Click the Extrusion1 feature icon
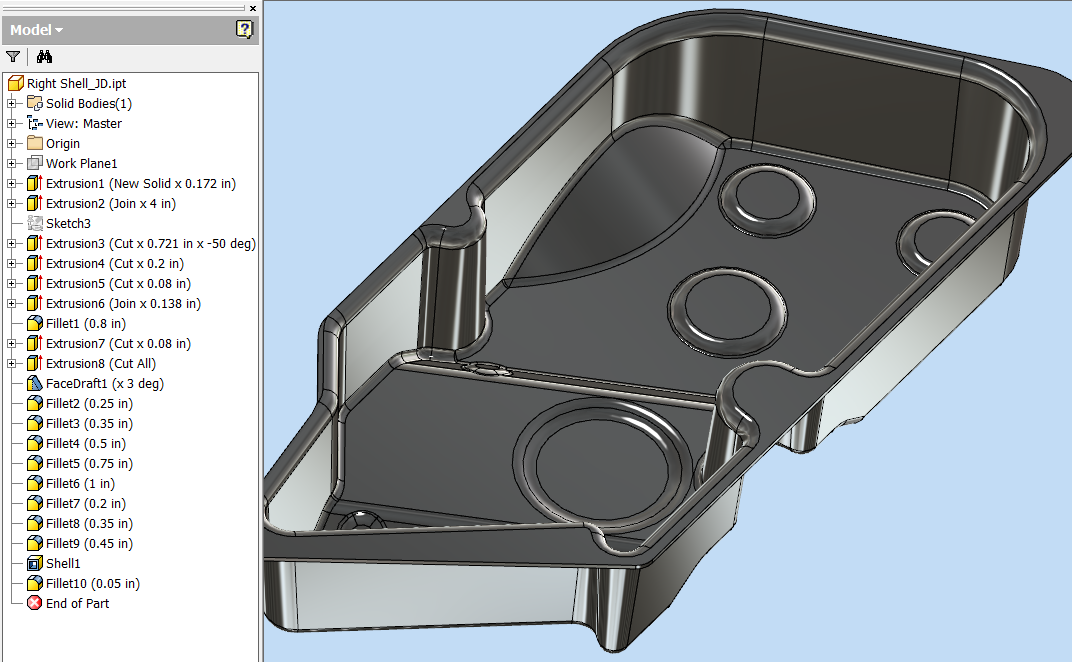This screenshot has width=1072, height=662. [35, 183]
